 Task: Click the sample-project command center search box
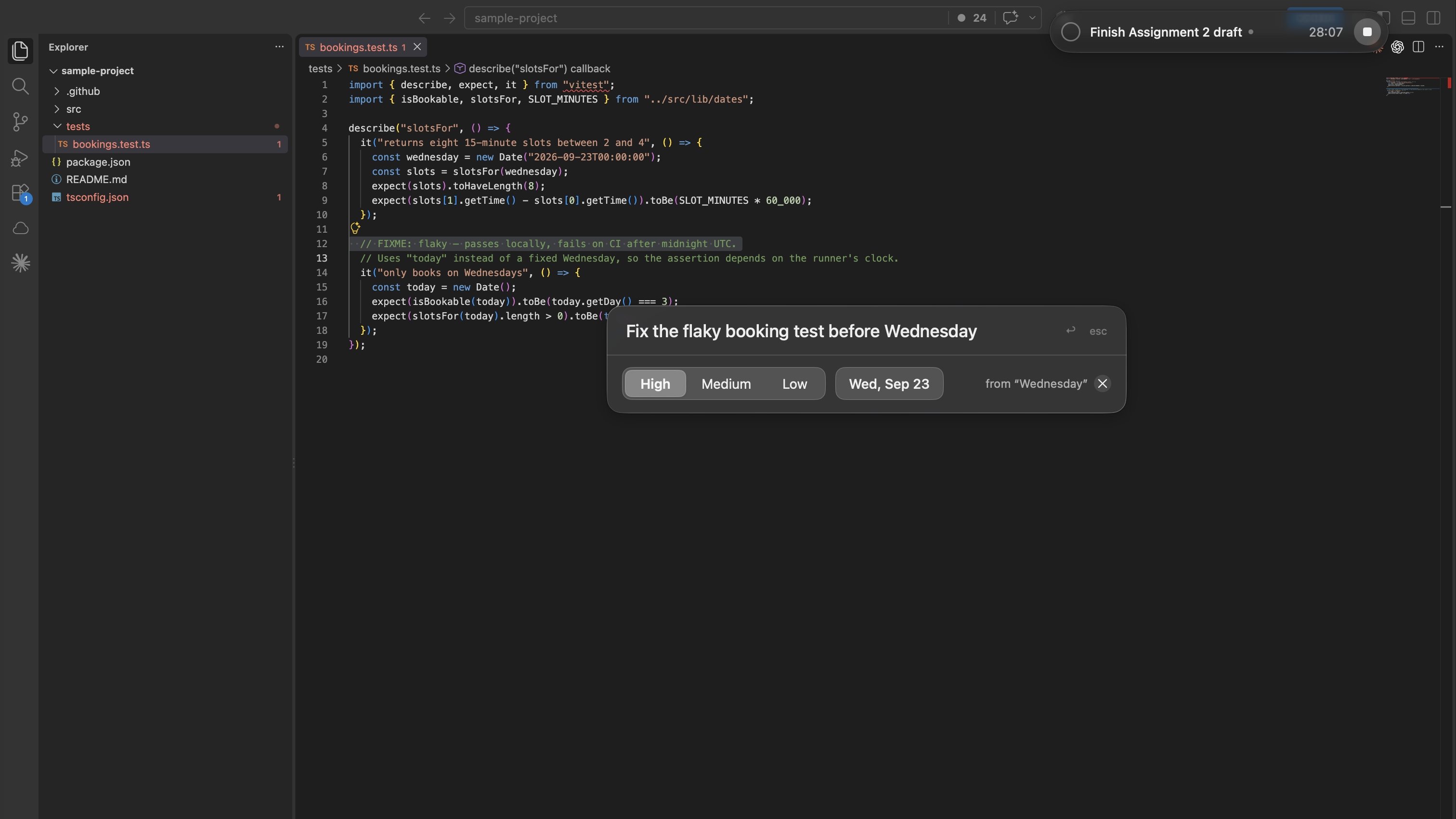click(706, 18)
